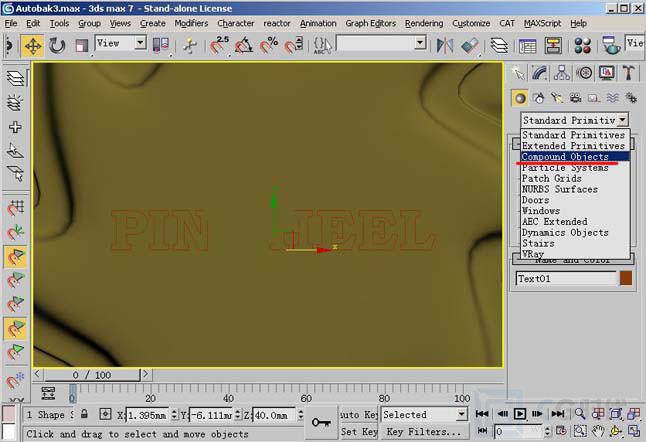646x442 pixels.
Task: Click the Text01 object color swatch
Action: pos(626,278)
